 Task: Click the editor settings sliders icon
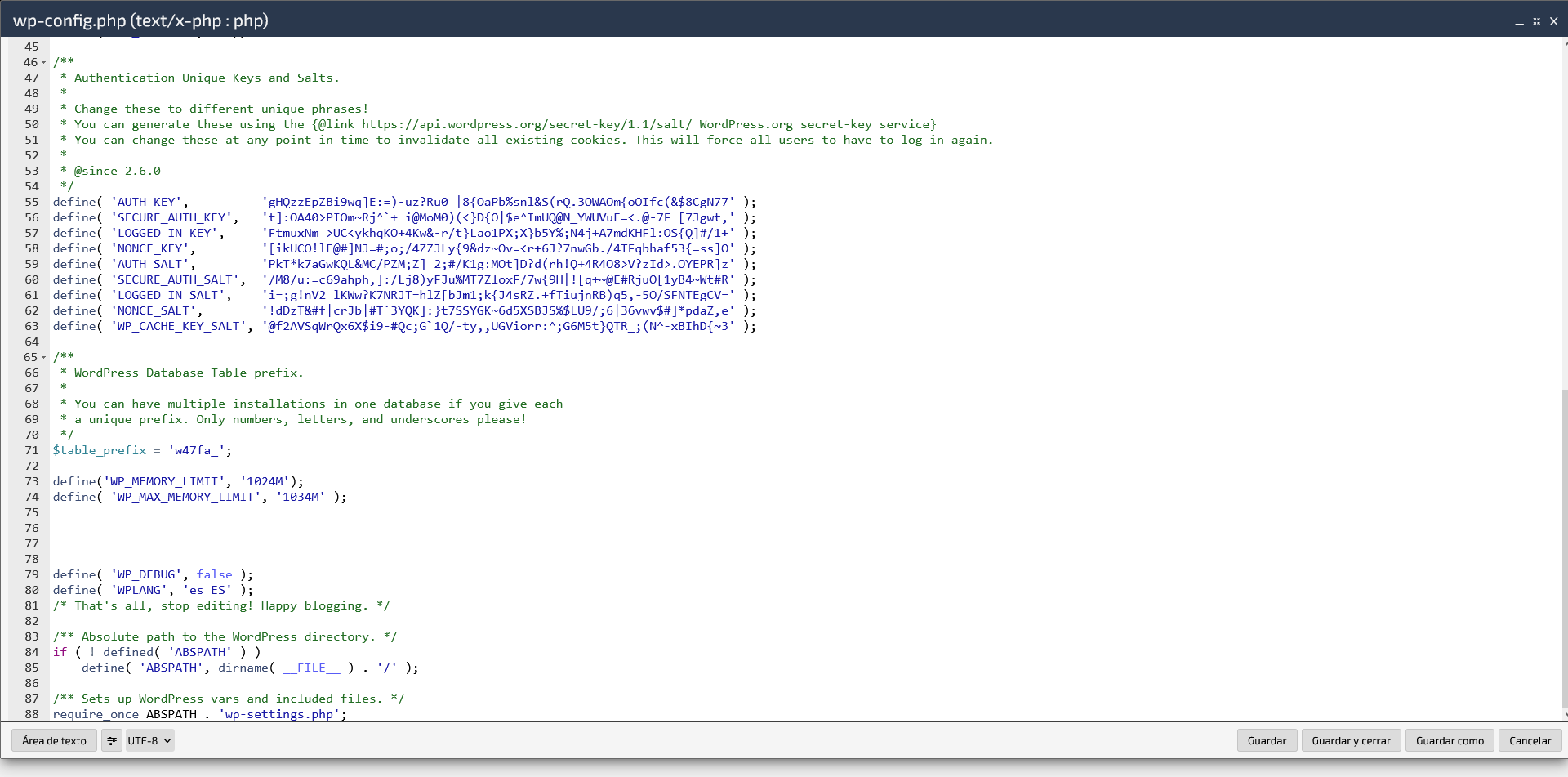pyautogui.click(x=112, y=741)
